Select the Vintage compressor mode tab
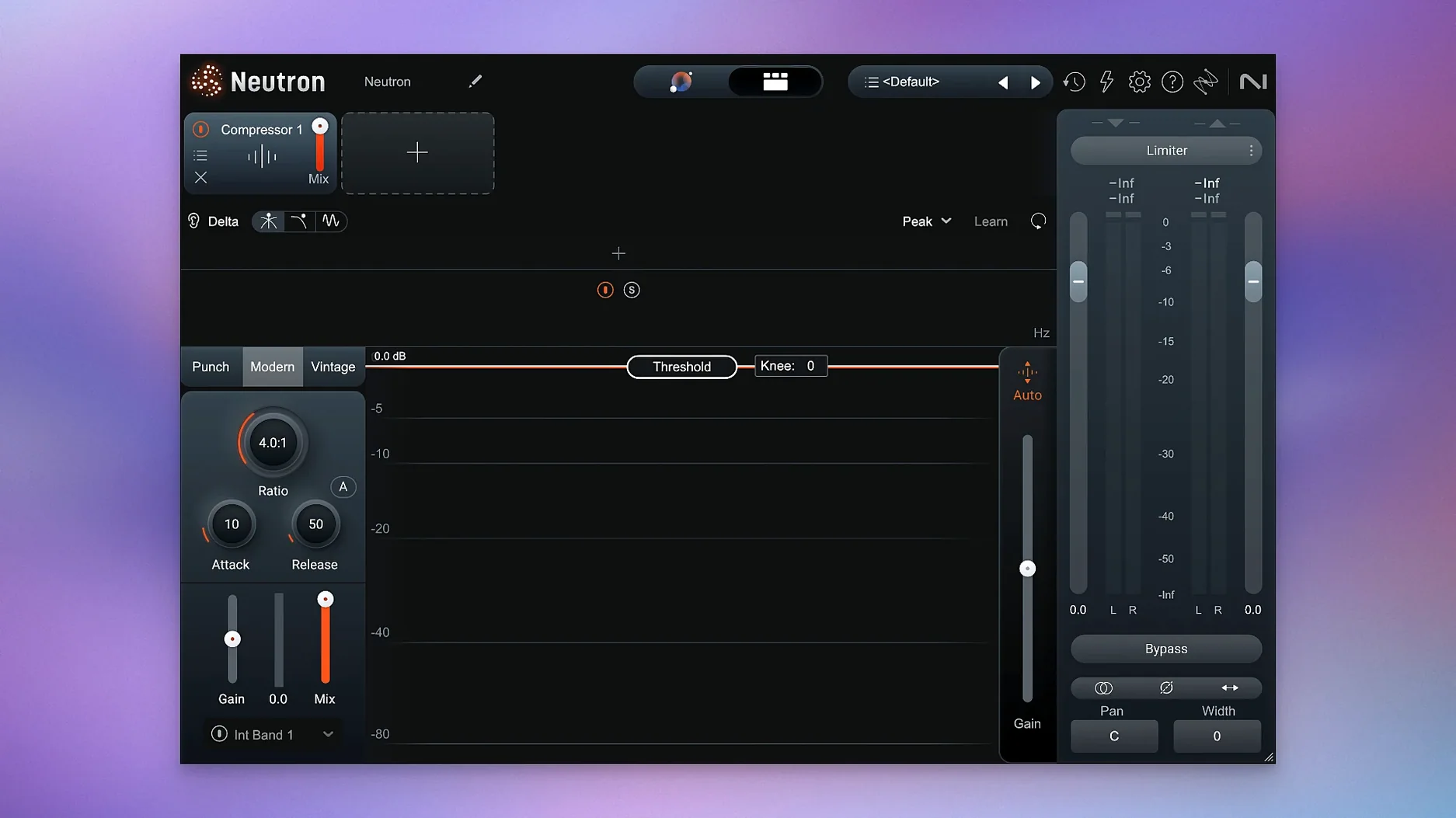The image size is (1456, 818). point(333,367)
